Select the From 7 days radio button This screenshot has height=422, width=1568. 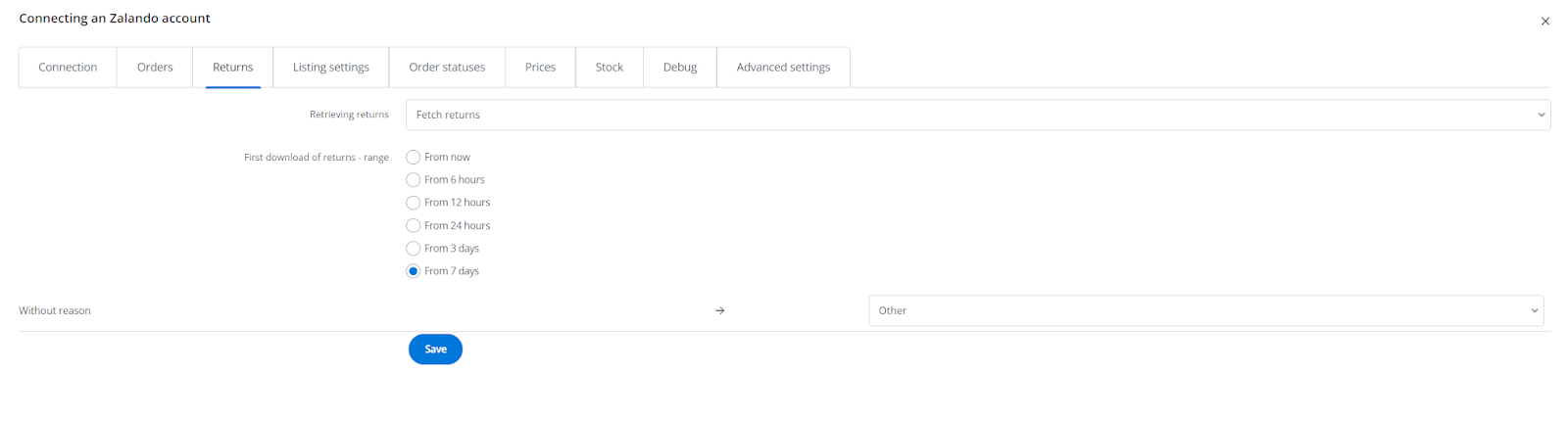click(414, 271)
